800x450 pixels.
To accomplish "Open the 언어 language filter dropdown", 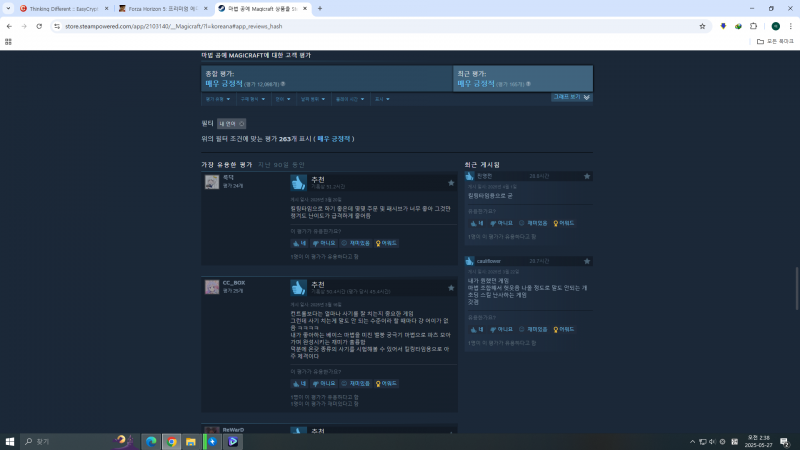I will pyautogui.click(x=283, y=99).
